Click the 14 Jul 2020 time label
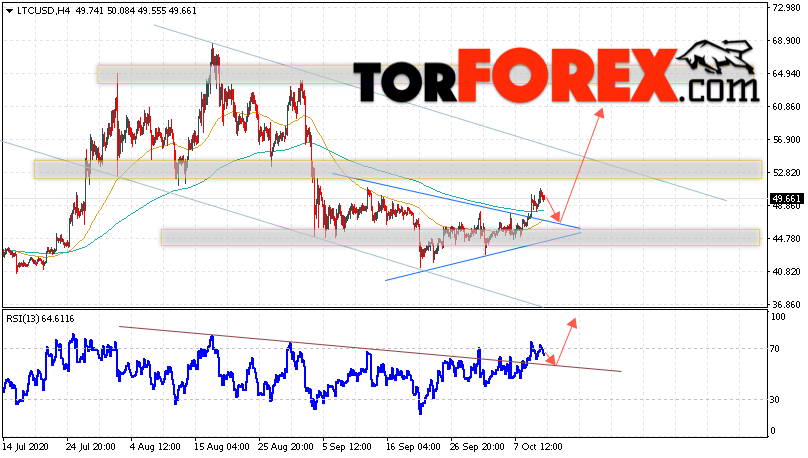This screenshot has width=808, height=458. click(x=25, y=446)
